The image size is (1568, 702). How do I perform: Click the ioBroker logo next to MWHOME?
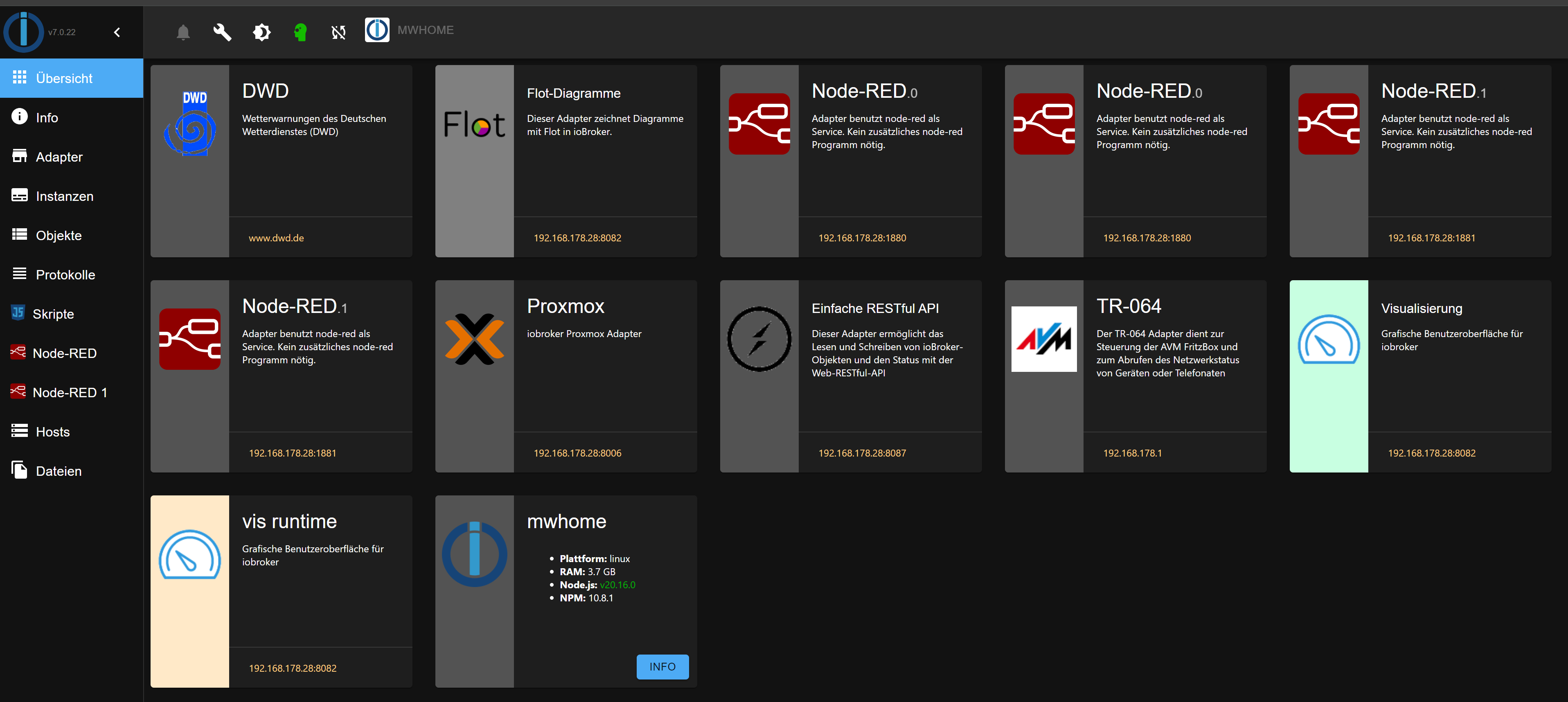tap(377, 30)
